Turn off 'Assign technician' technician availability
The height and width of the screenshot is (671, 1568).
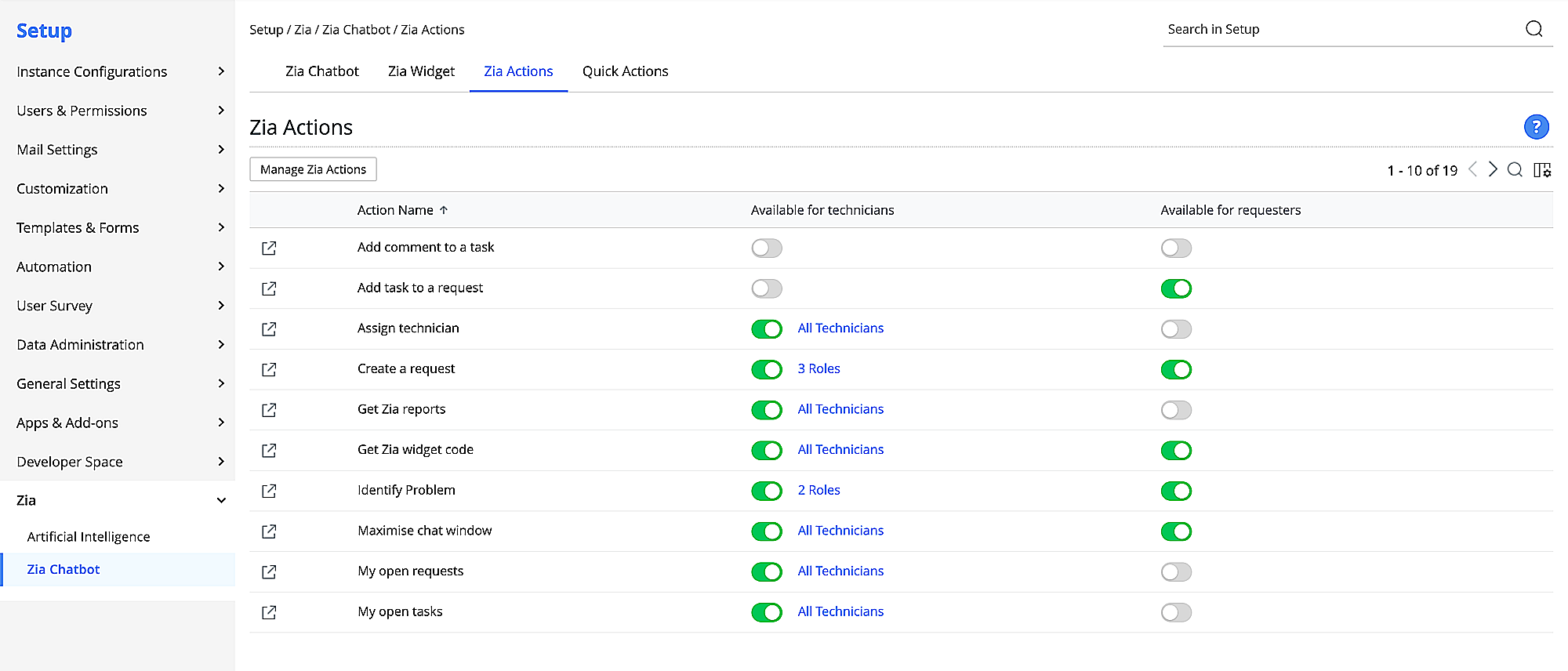pos(766,329)
